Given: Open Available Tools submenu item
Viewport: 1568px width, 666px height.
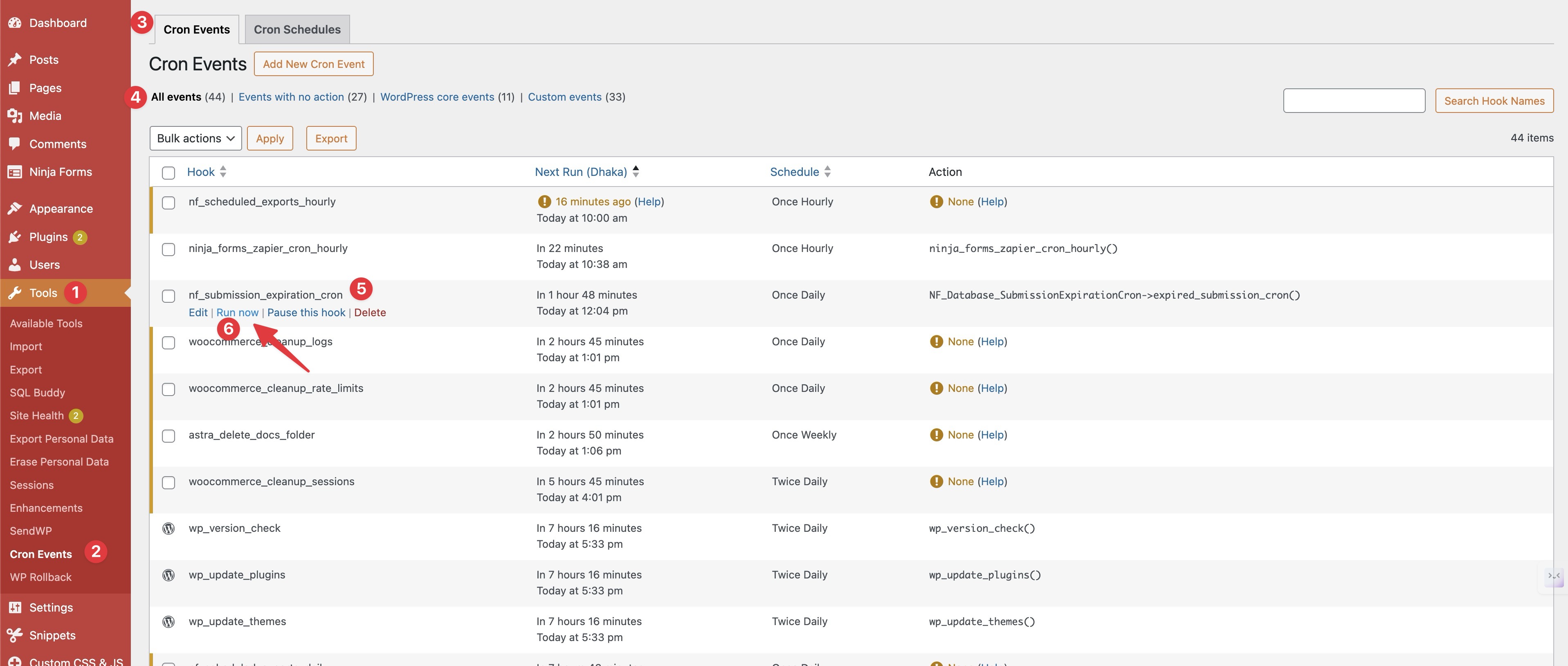Looking at the screenshot, I should (x=46, y=323).
